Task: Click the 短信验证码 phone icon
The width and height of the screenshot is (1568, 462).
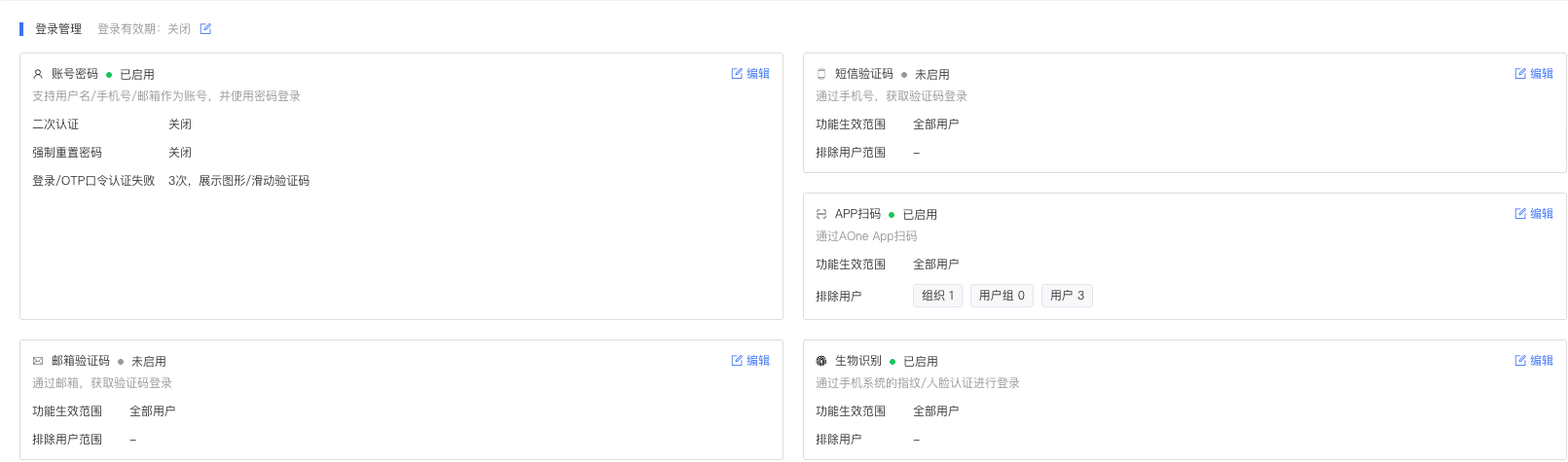Action: (821, 74)
